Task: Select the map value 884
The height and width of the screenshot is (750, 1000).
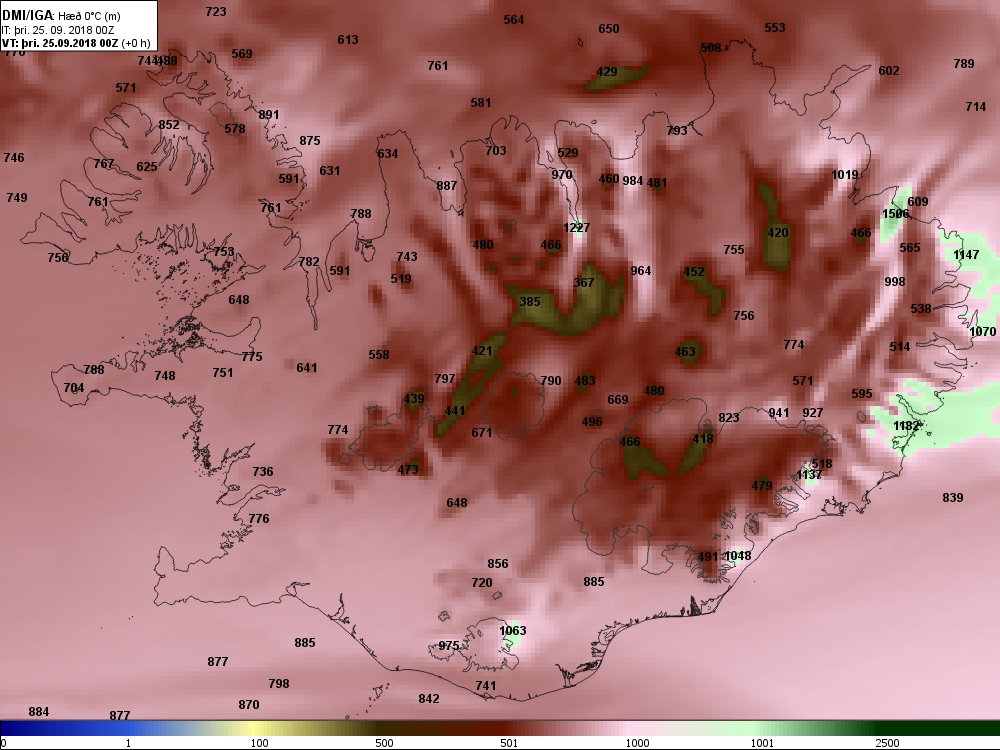Action: point(38,712)
